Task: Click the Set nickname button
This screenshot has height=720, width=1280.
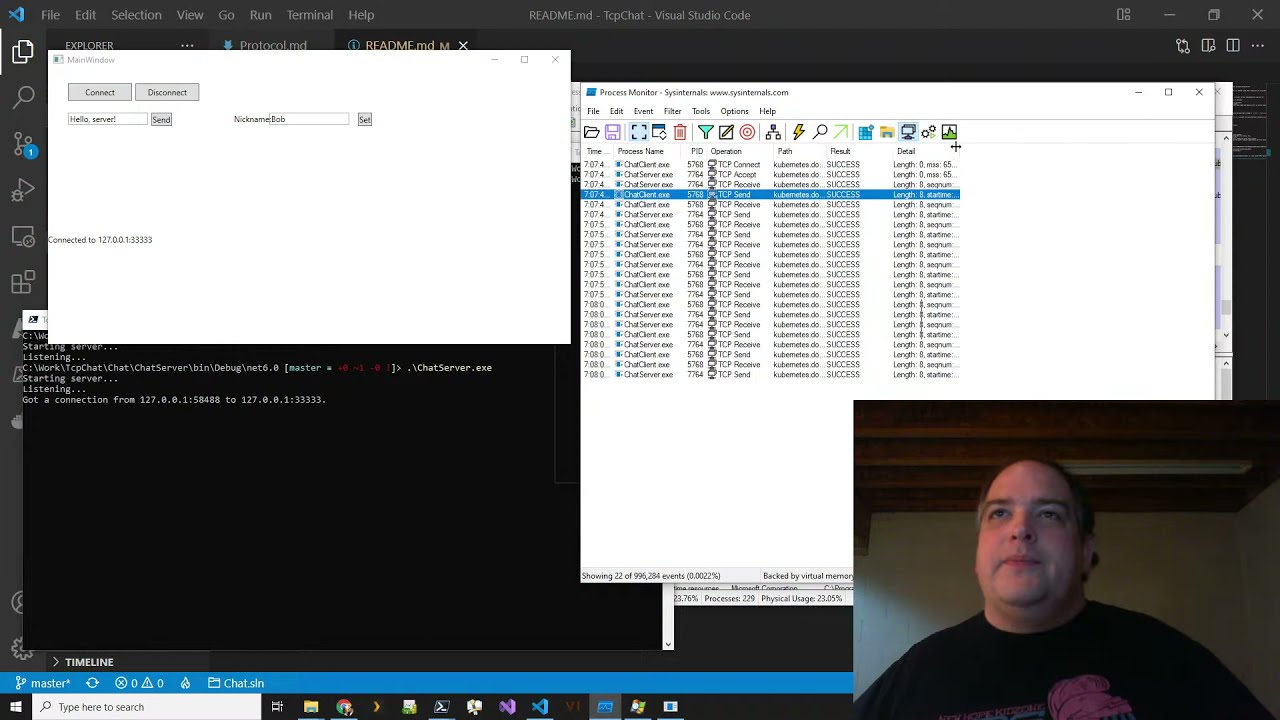Action: (x=365, y=119)
